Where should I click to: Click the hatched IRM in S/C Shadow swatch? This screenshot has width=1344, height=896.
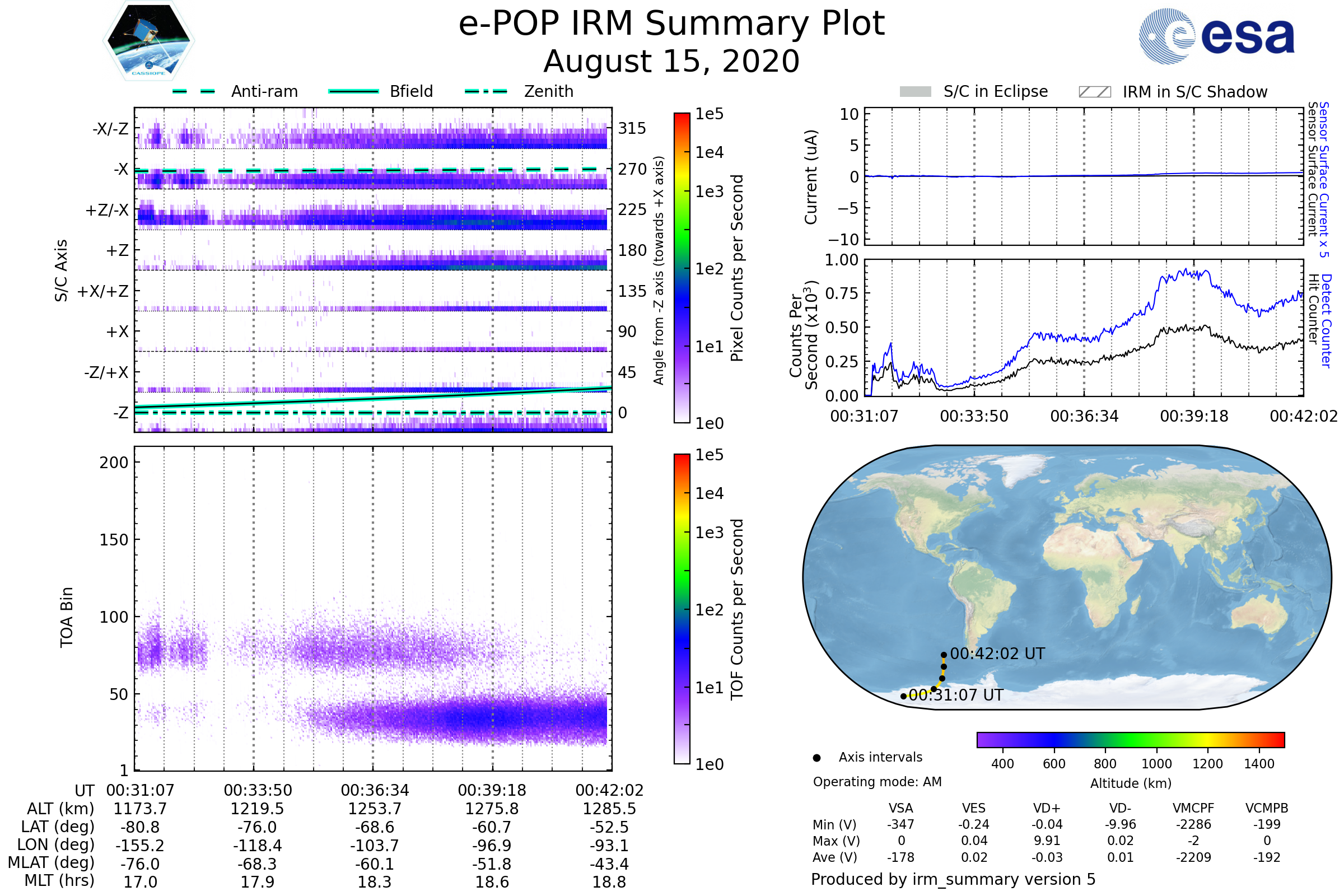coord(1095,92)
